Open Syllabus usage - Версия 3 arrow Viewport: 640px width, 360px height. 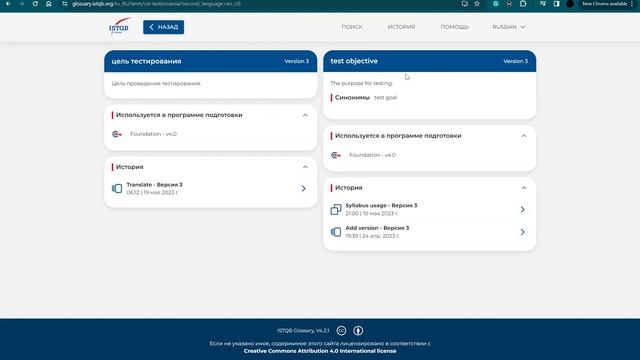pos(522,209)
